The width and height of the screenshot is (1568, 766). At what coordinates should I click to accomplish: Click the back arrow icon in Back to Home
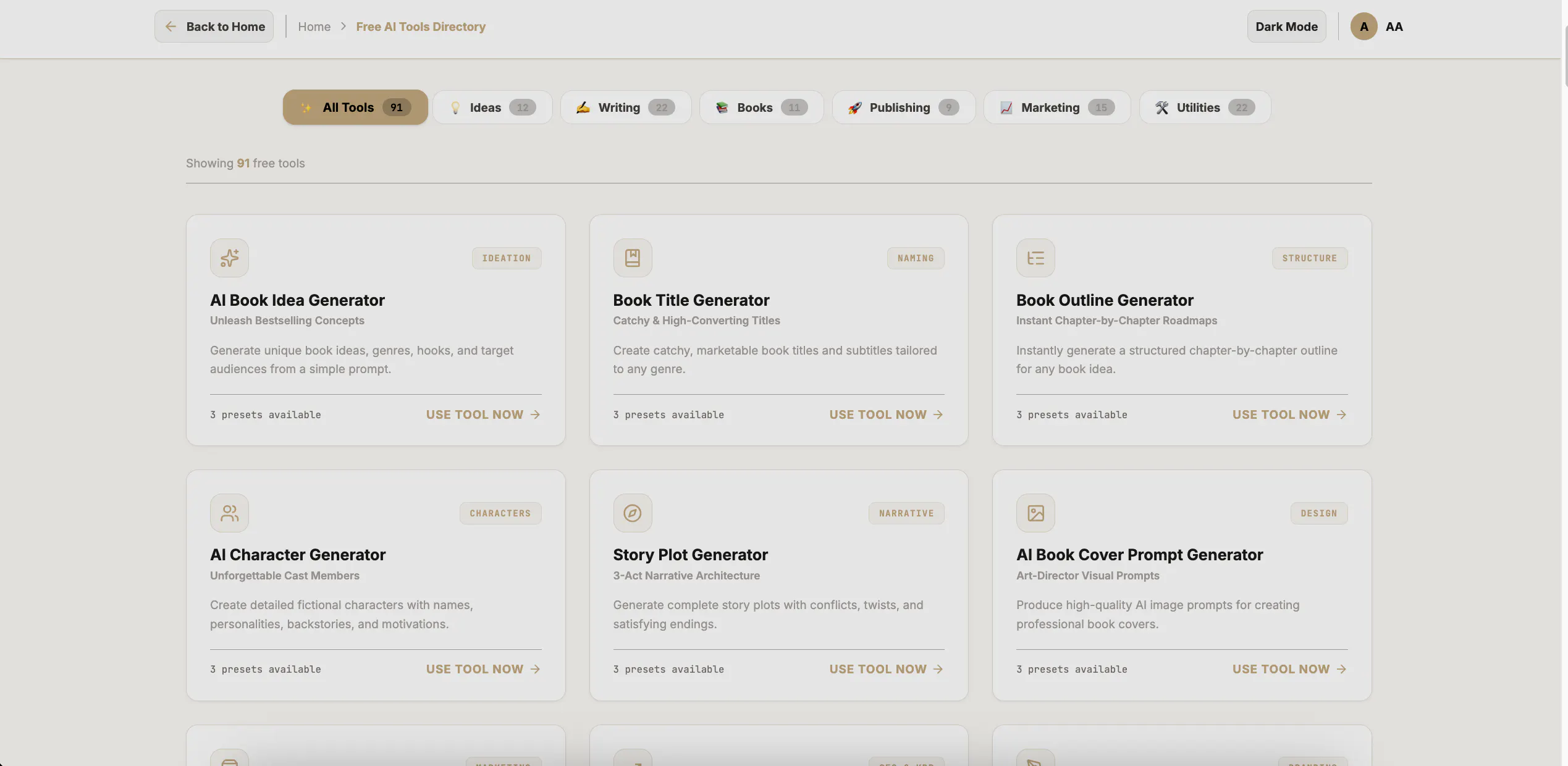(x=171, y=27)
